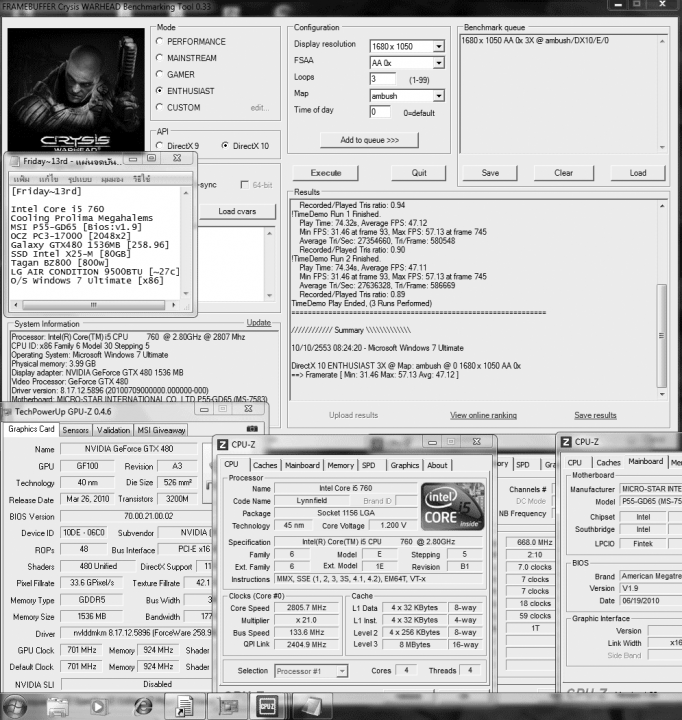682x720 pixels.
Task: Click the Notepad horizontal scrollbar thumb
Action: pos(93,304)
